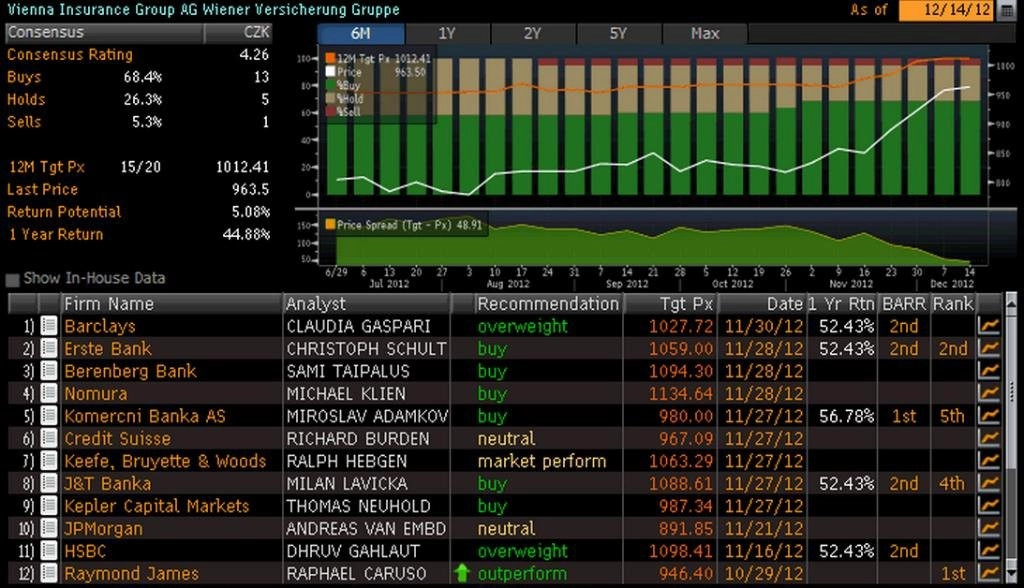Open the Credit Suisse firm link
Screen dimensions: 1024x588
tap(118, 438)
